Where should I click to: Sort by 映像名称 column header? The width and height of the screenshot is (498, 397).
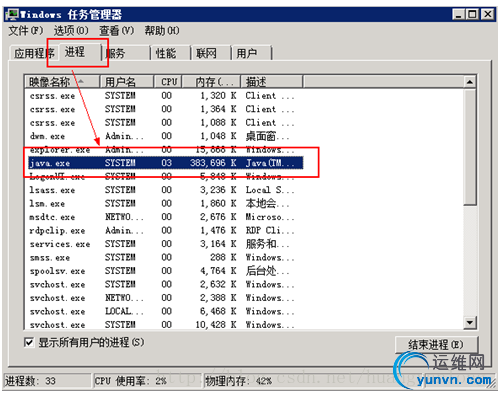tap(62, 82)
